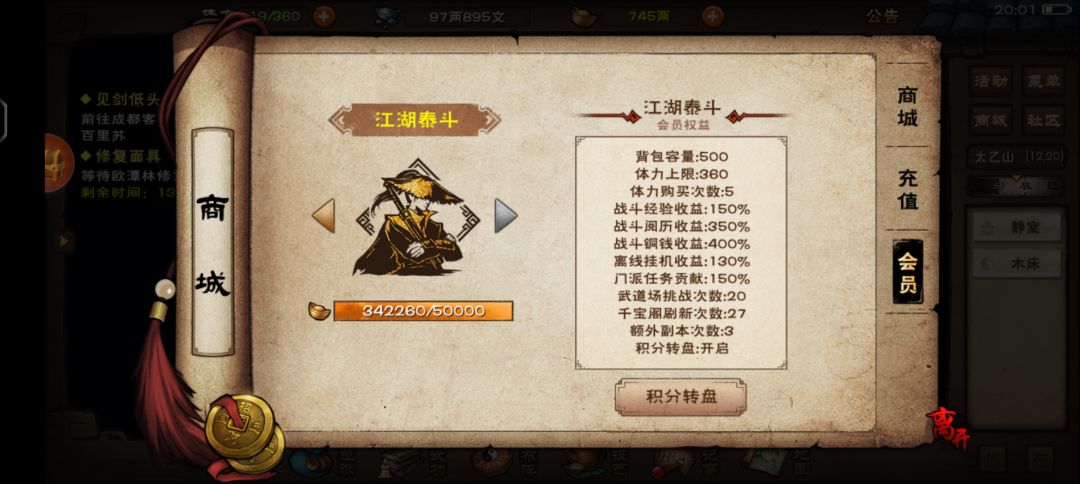Screen dimensions: 1080x484
Task: Tap the treasure chest icon at left edge
Action: click(x=58, y=163)
